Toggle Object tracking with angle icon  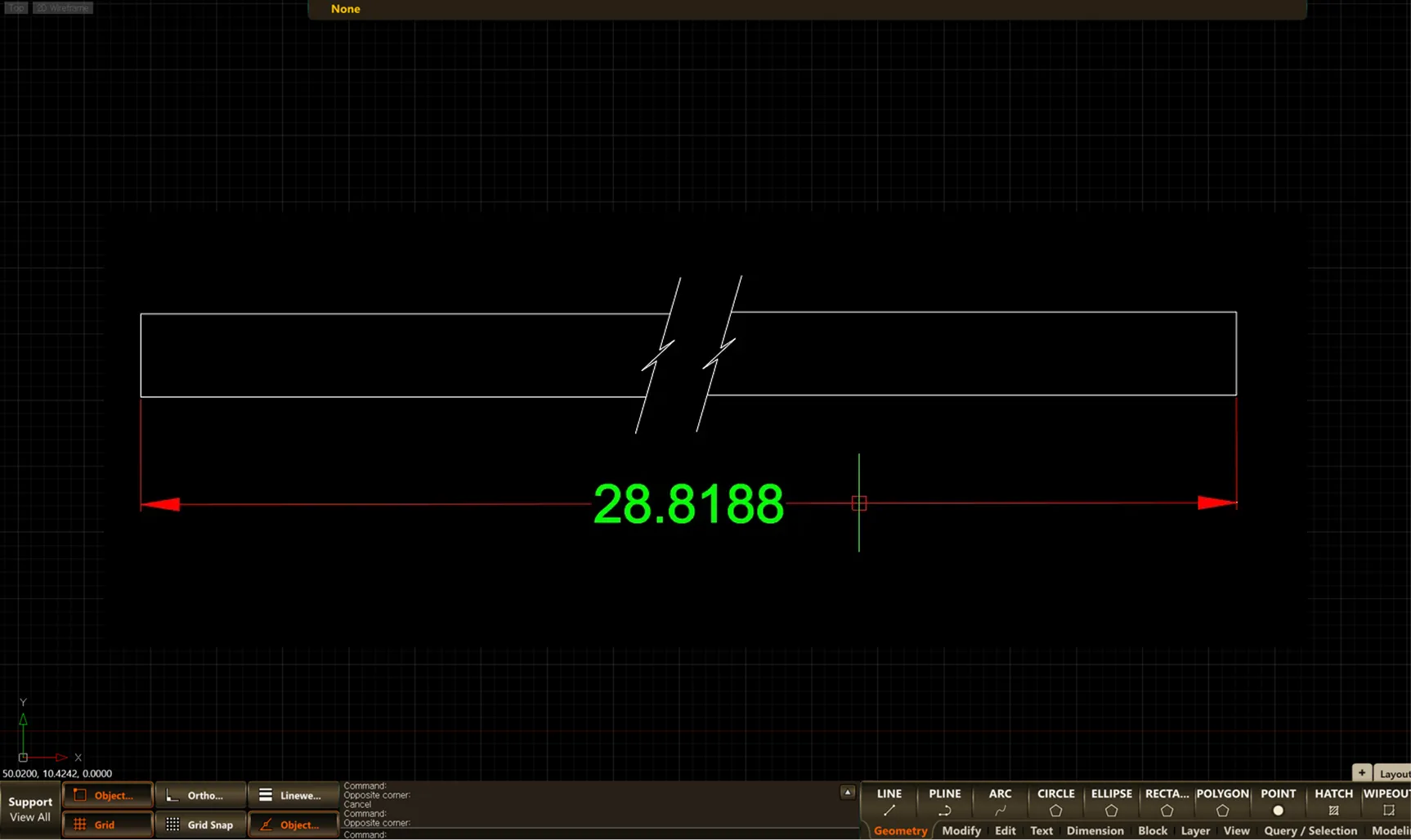293,824
